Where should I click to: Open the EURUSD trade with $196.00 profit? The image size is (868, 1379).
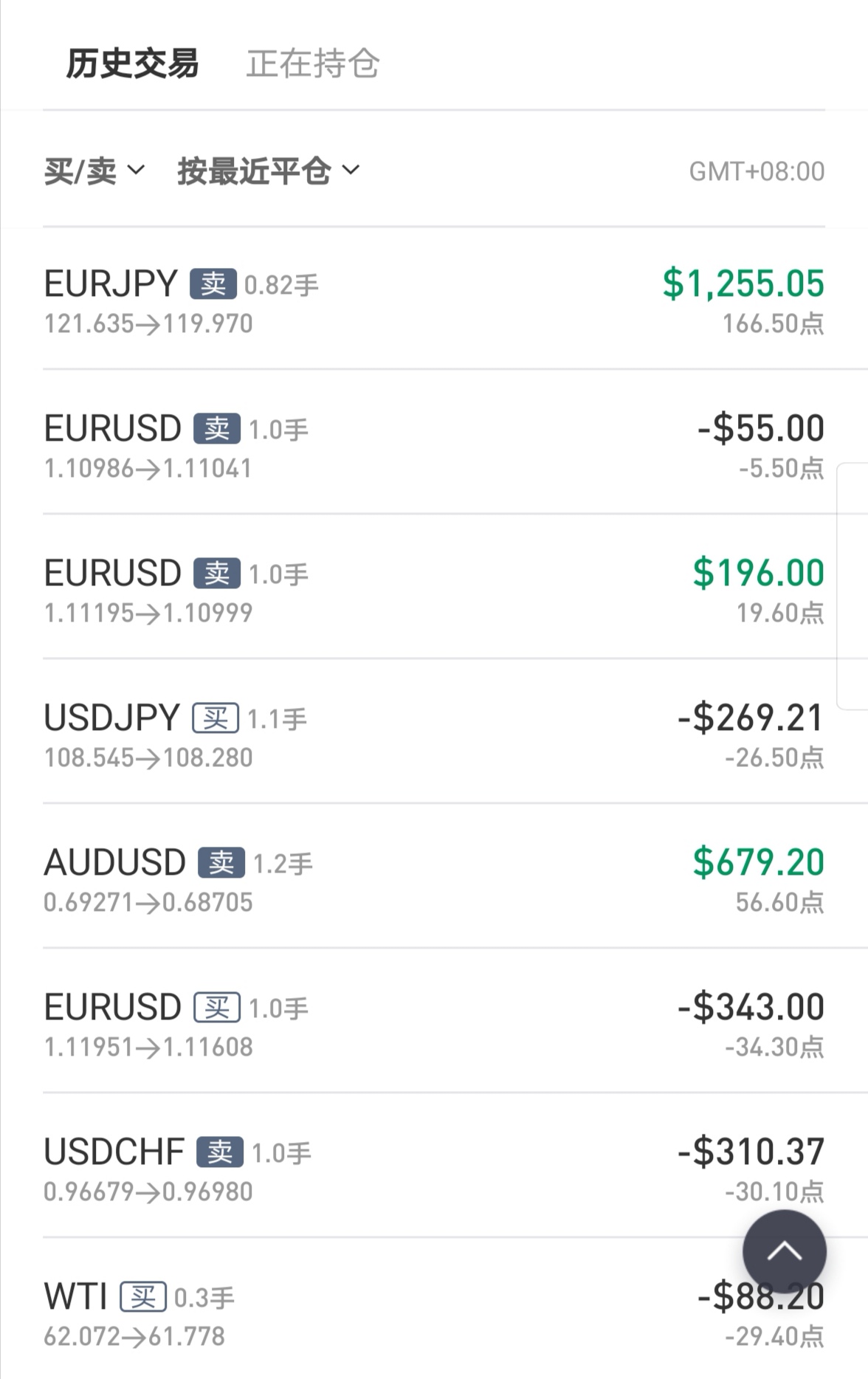tap(434, 588)
